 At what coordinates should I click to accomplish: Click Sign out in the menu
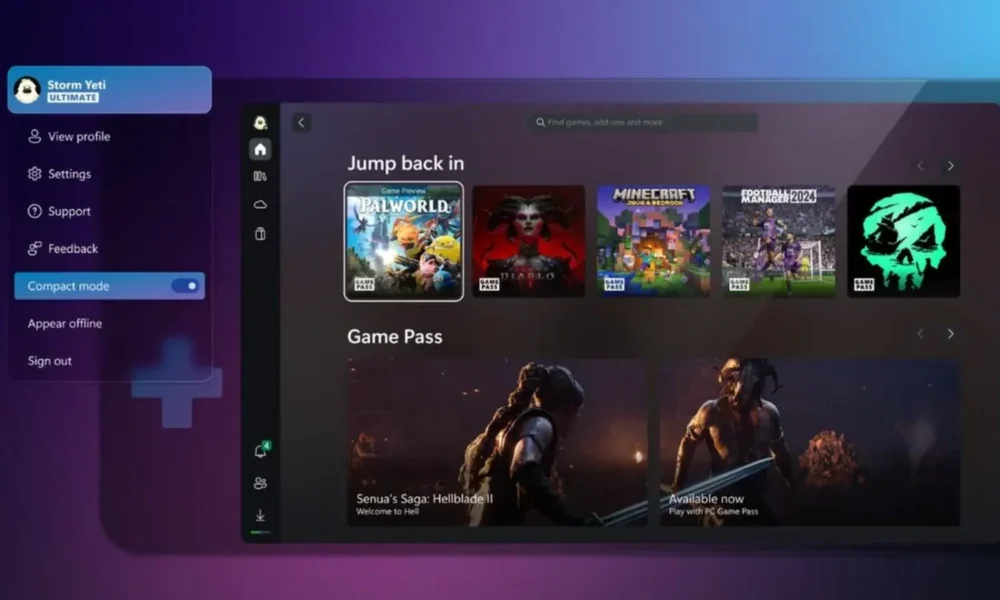point(49,361)
